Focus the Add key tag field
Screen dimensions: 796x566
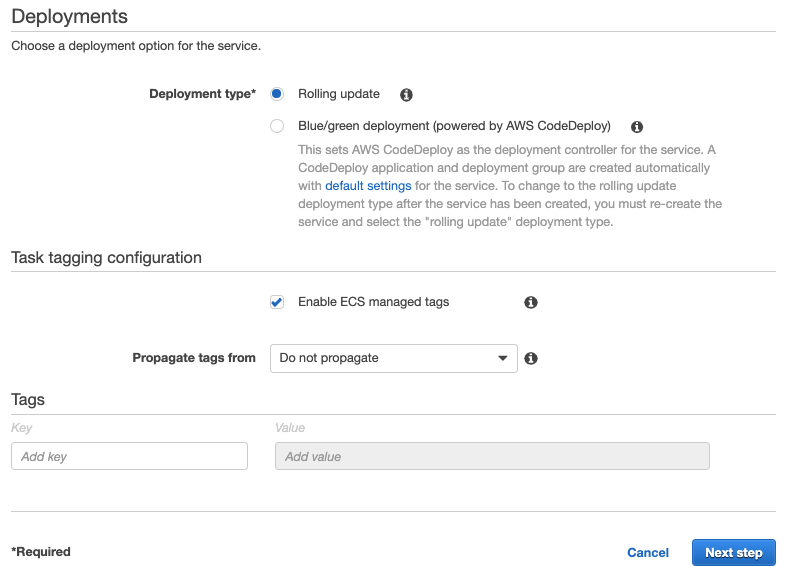tap(129, 456)
